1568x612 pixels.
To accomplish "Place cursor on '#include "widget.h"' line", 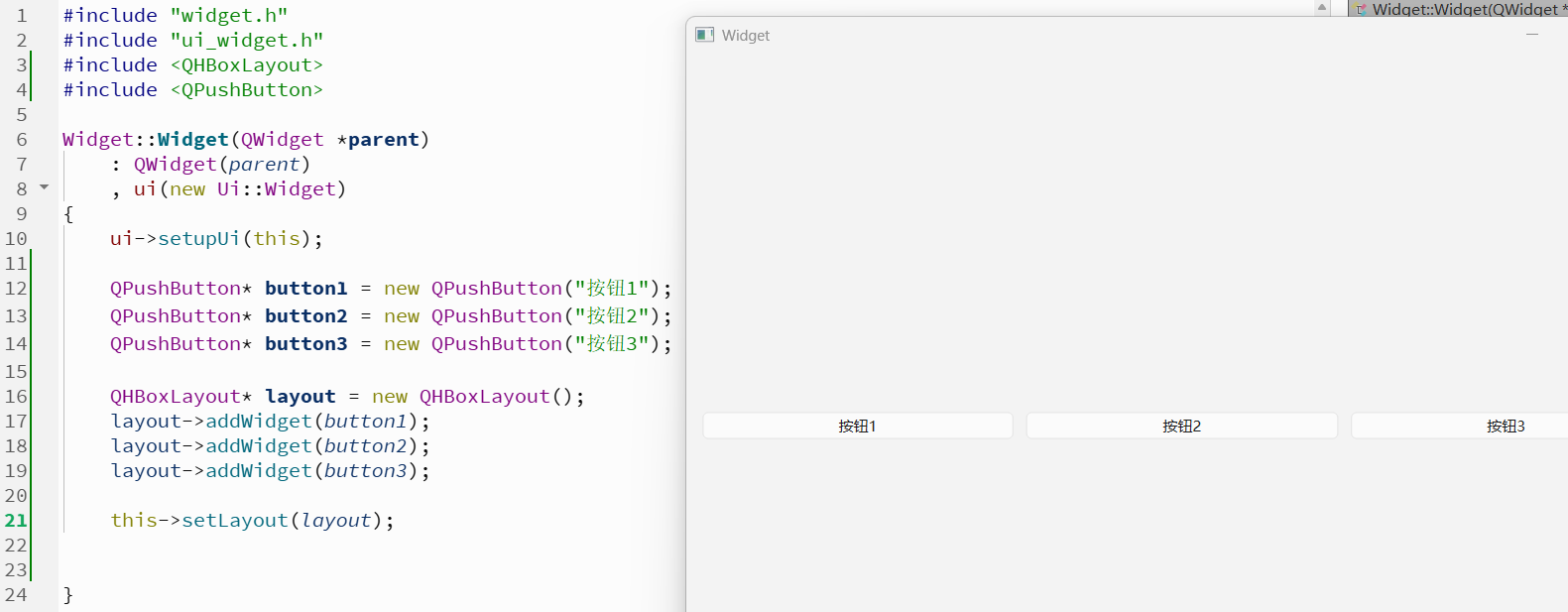I will point(176,15).
